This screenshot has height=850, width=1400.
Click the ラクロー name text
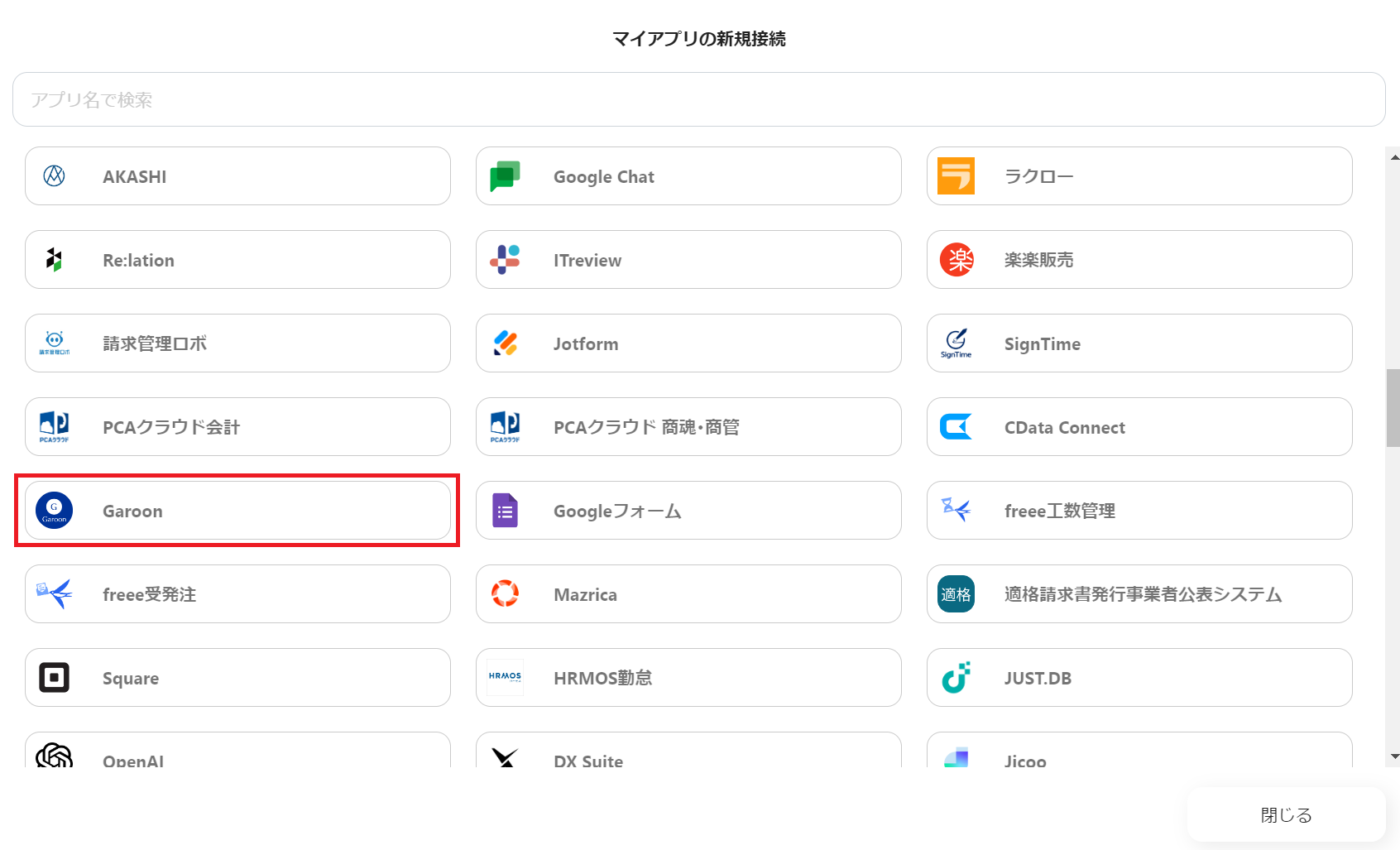[1039, 176]
